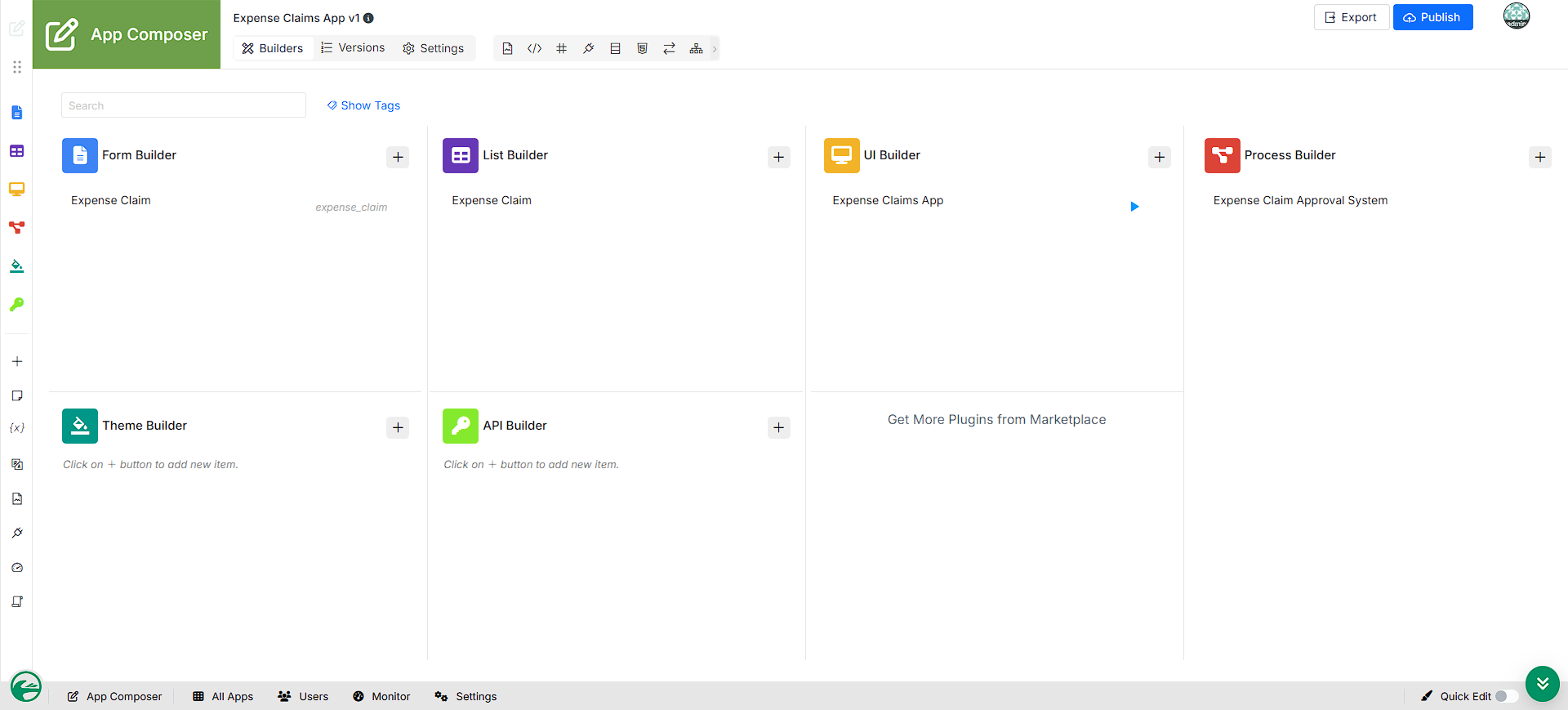Click Process Builder red heading icon
Screen dimensions: 1568x710
click(x=1223, y=155)
